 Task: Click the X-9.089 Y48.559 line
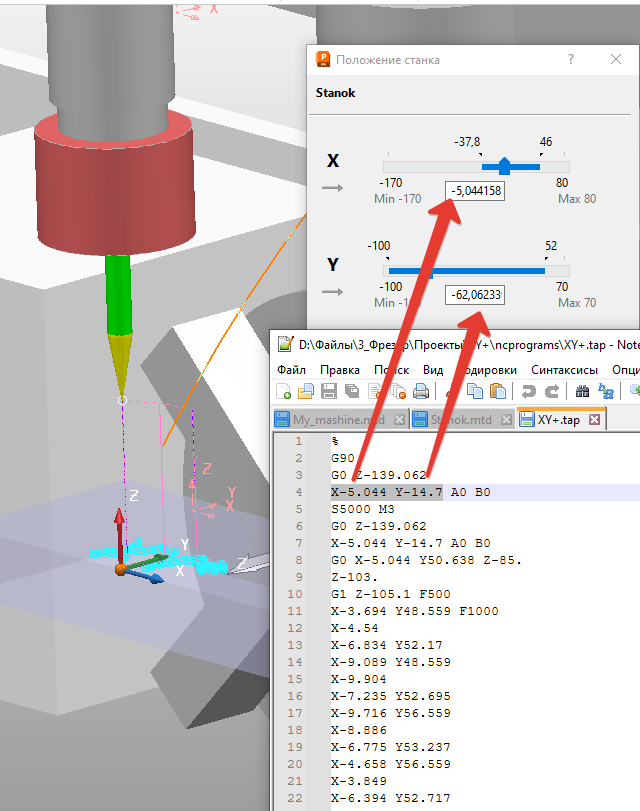(x=391, y=662)
